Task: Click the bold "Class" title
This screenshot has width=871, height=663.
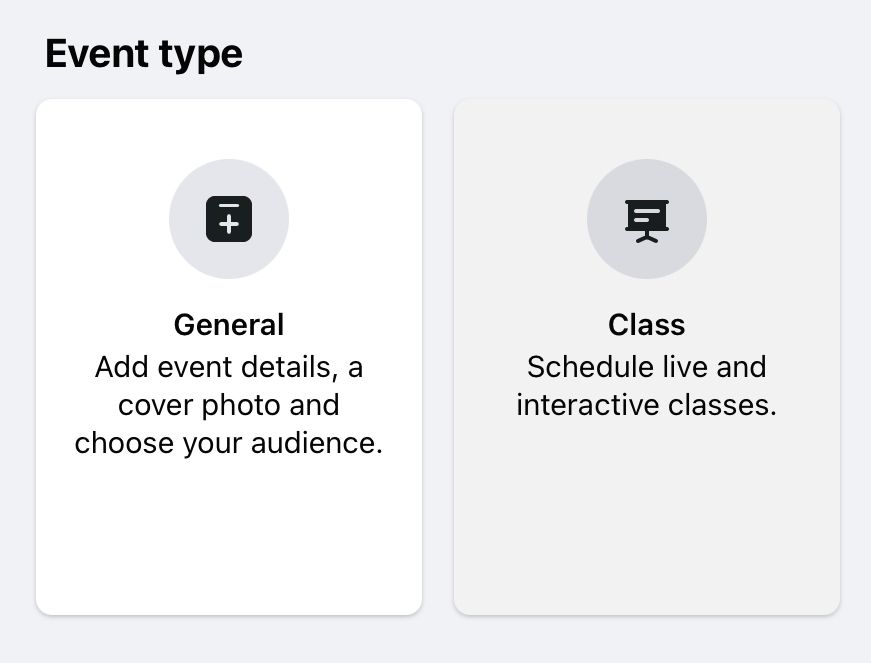Action: click(x=646, y=325)
